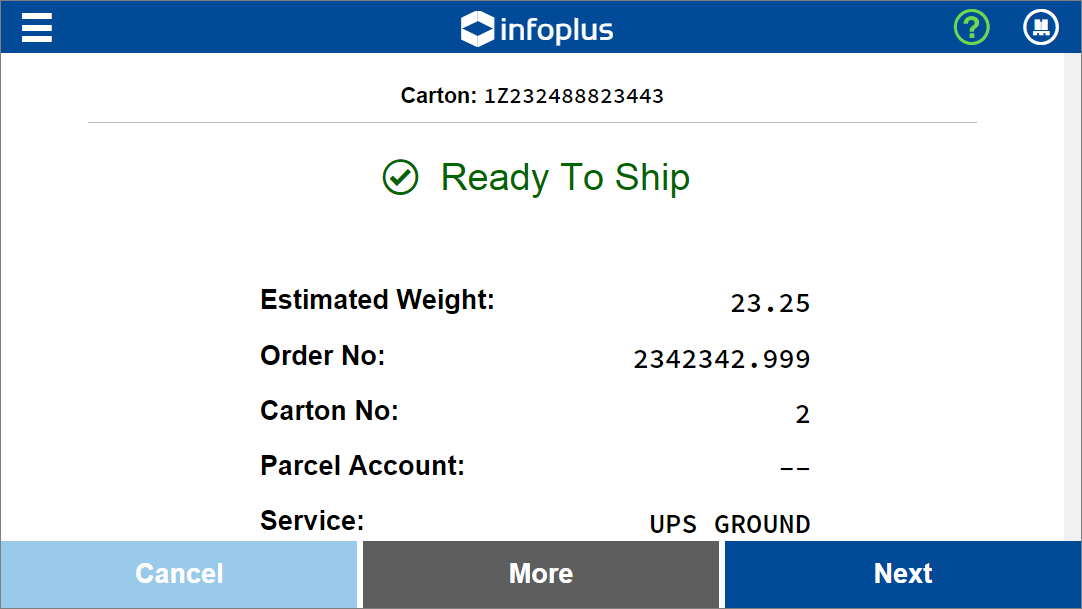Click the Service label
This screenshot has width=1082, height=609.
coord(312,521)
